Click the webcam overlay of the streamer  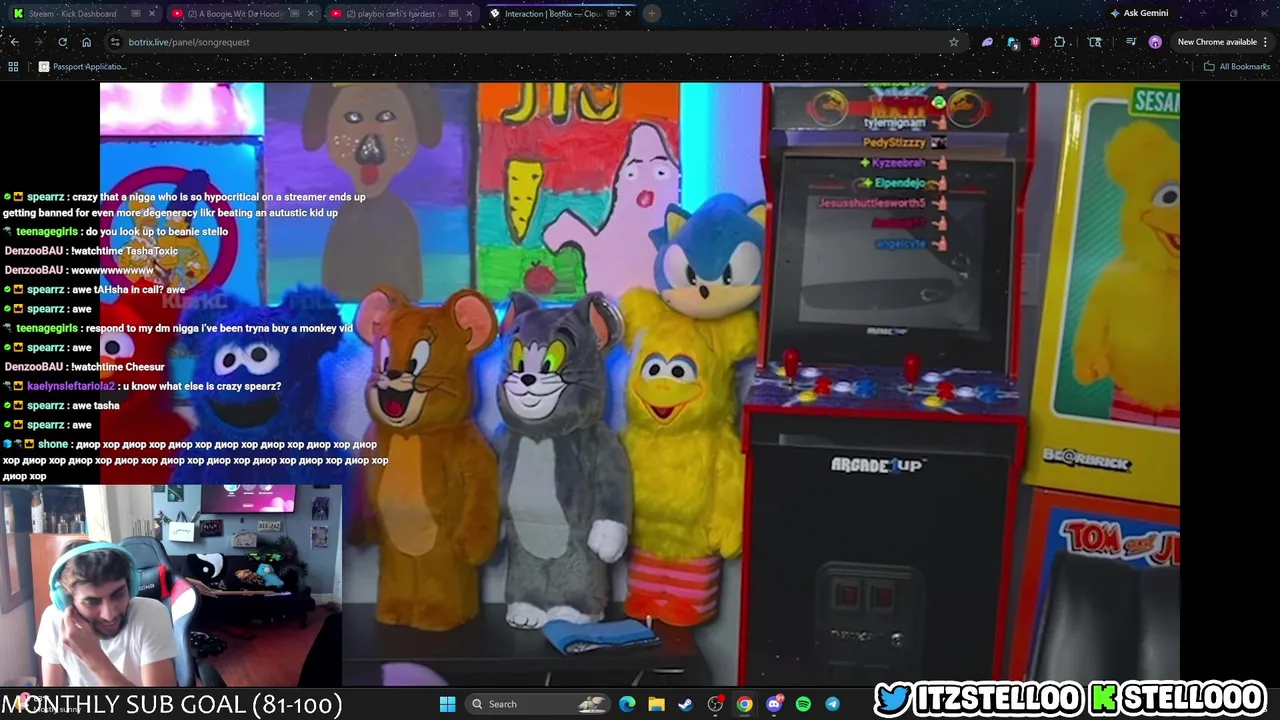(171, 586)
